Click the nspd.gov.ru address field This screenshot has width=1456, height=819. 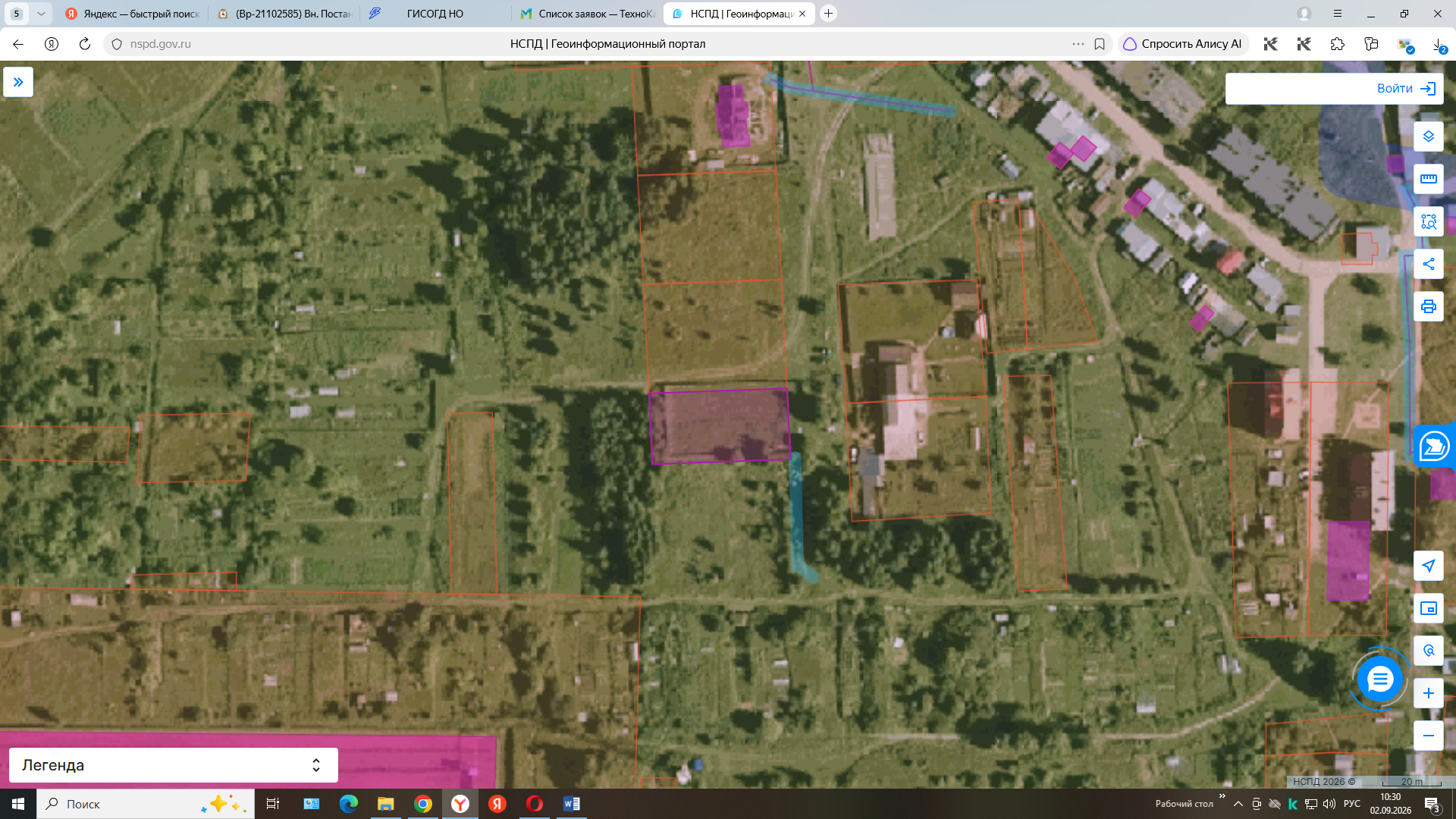(x=160, y=44)
